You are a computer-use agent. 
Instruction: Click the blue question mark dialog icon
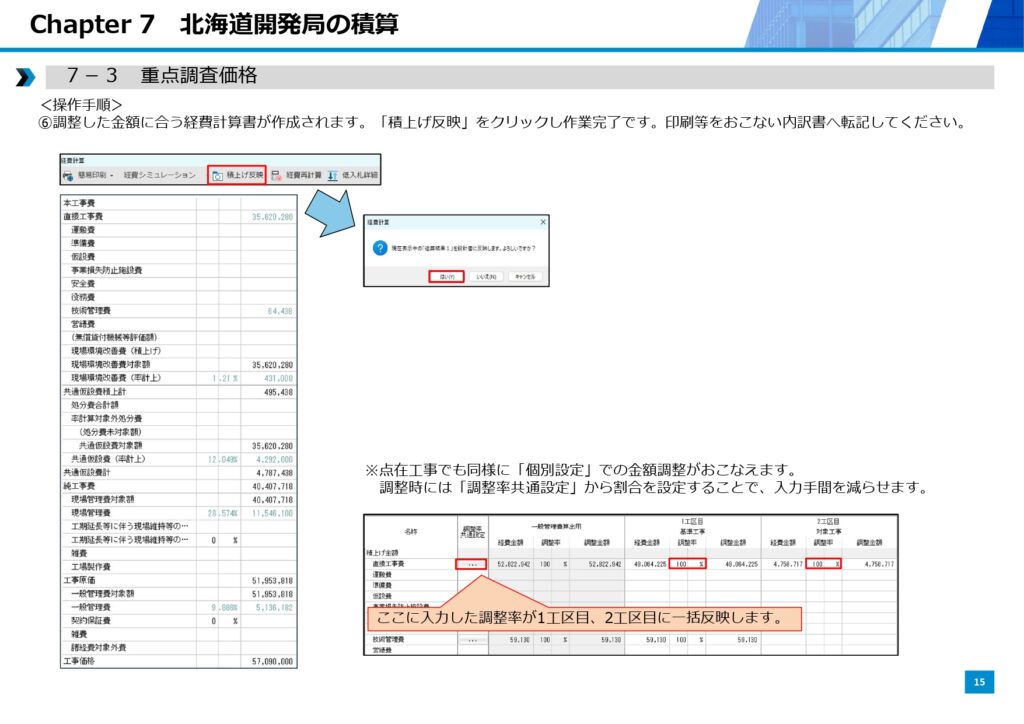click(x=379, y=247)
